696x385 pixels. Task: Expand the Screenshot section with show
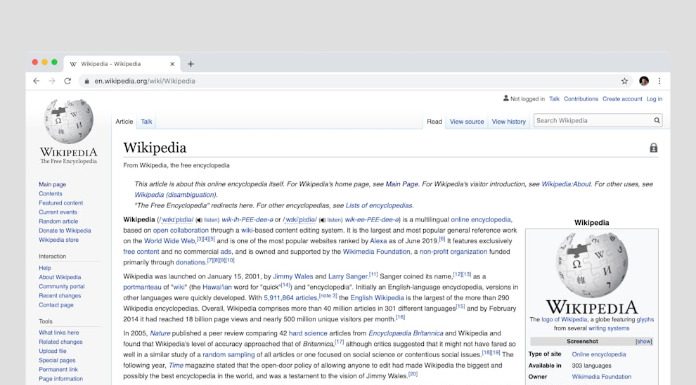pyautogui.click(x=644, y=341)
